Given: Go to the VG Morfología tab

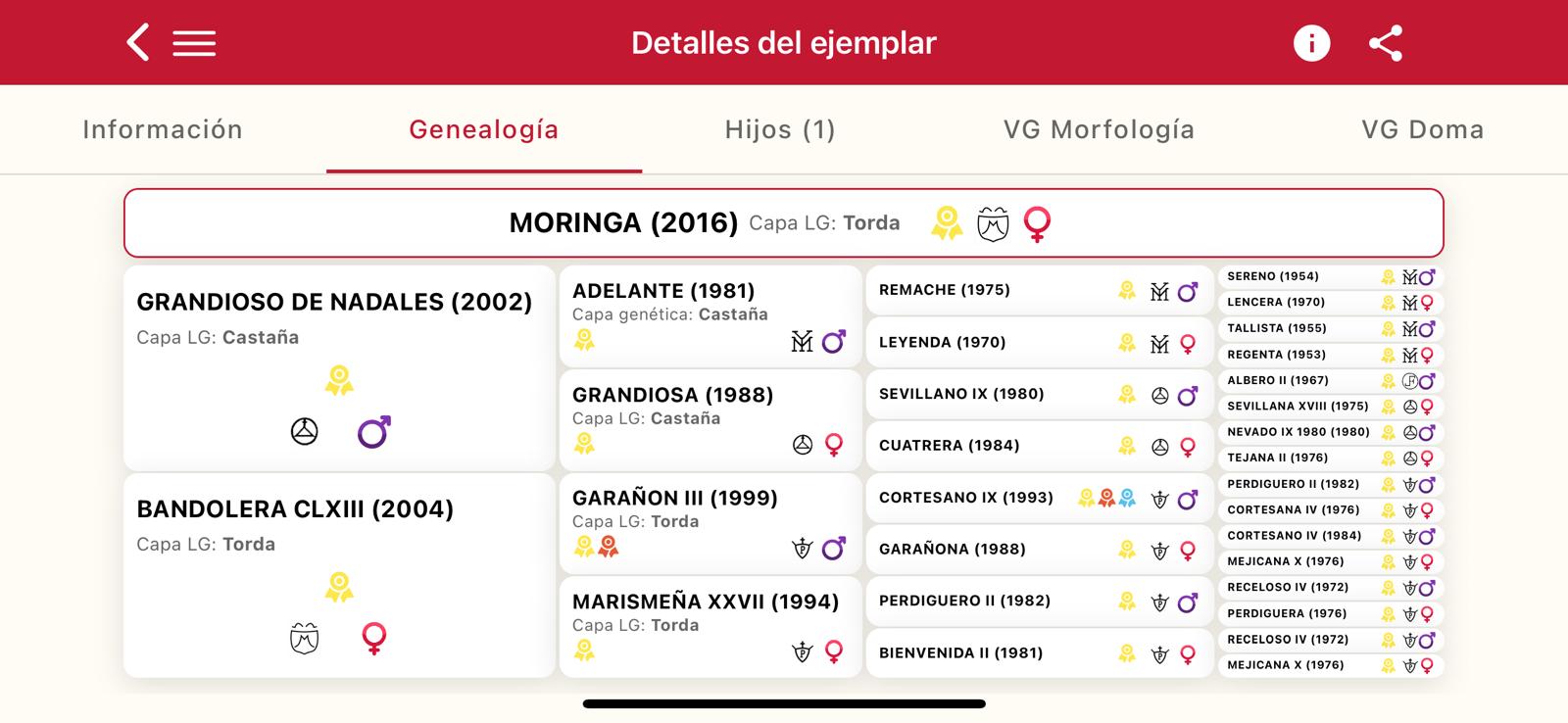Looking at the screenshot, I should click(x=1100, y=129).
